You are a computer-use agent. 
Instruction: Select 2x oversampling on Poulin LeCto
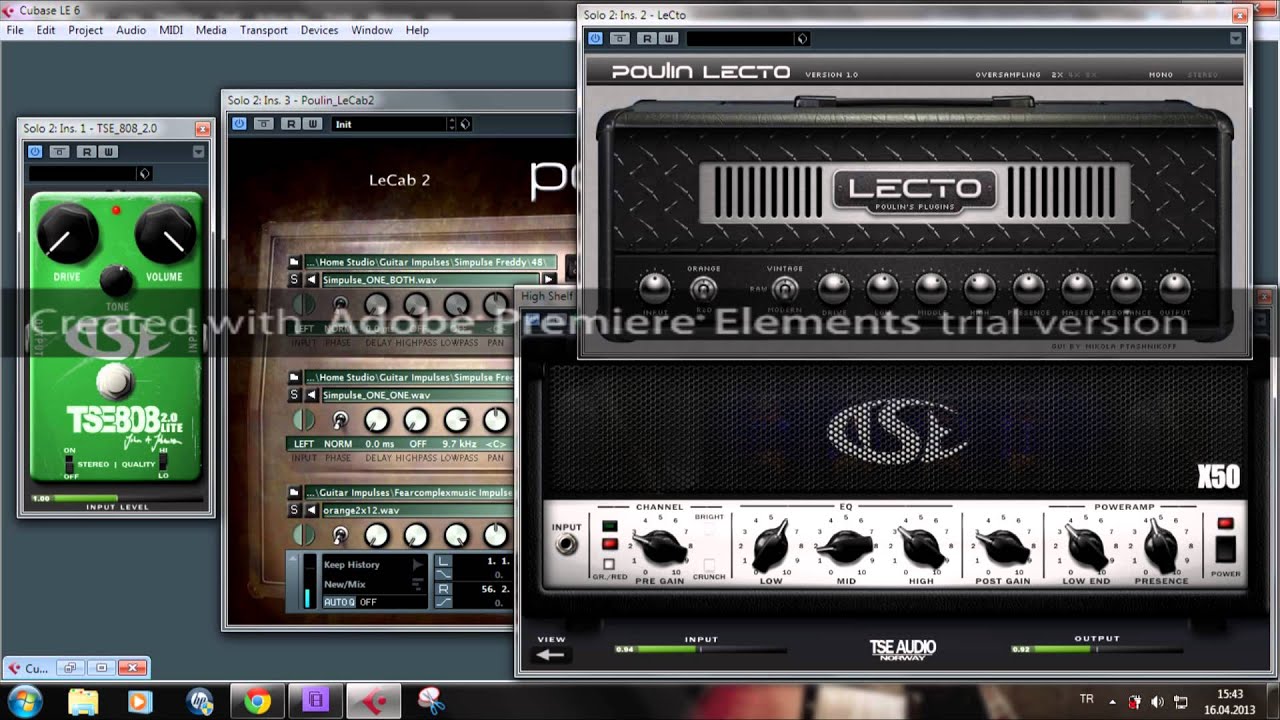(x=1057, y=75)
